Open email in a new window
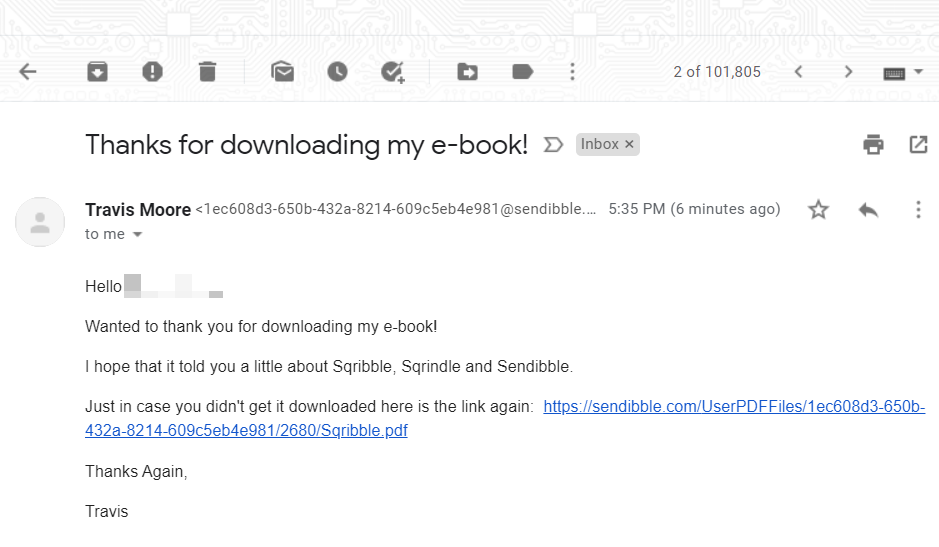This screenshot has height=547, width=939. click(x=918, y=145)
